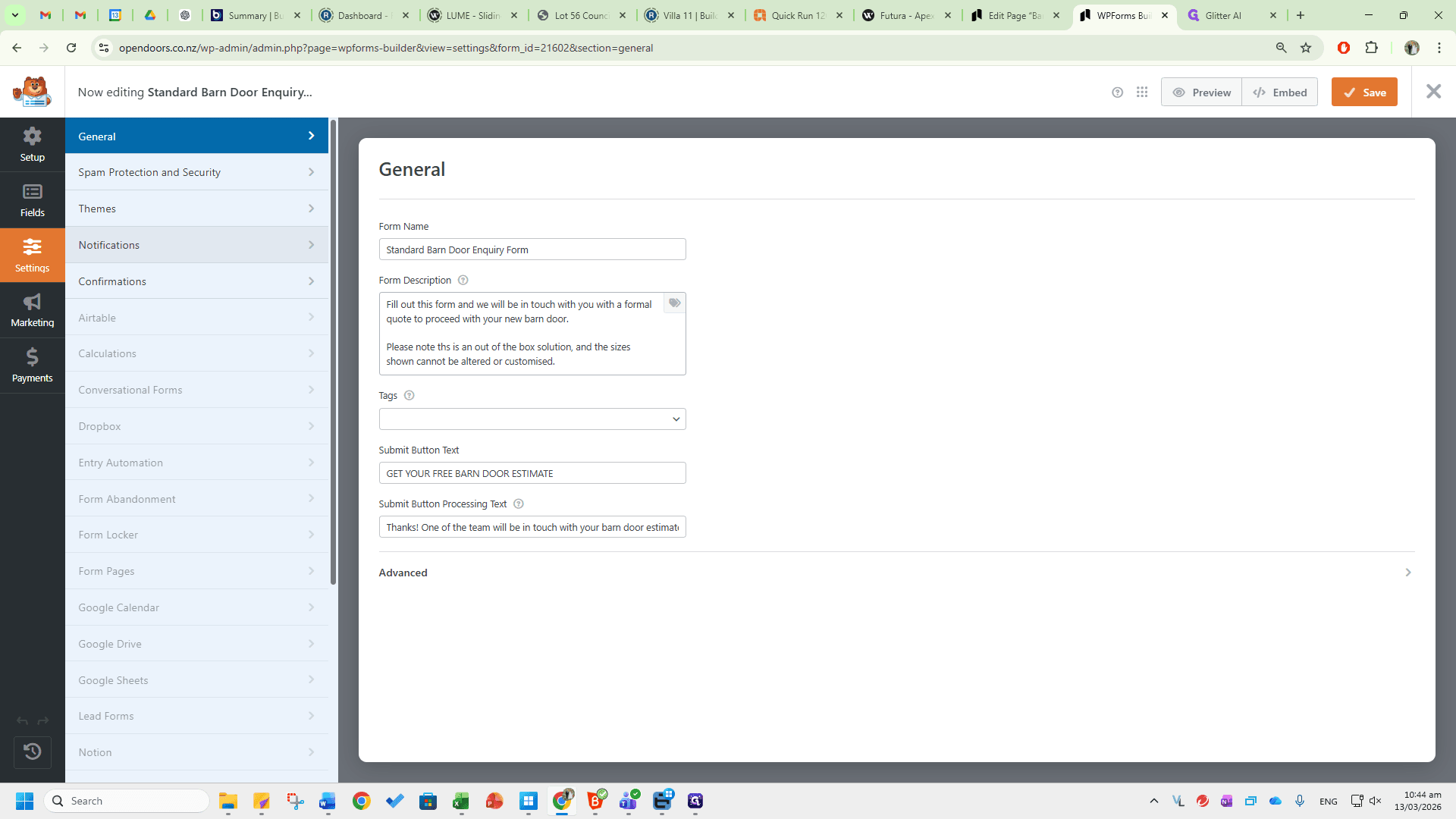Viewport: 1456px width, 819px height.
Task: Click the Form Name input field
Action: [x=532, y=249]
